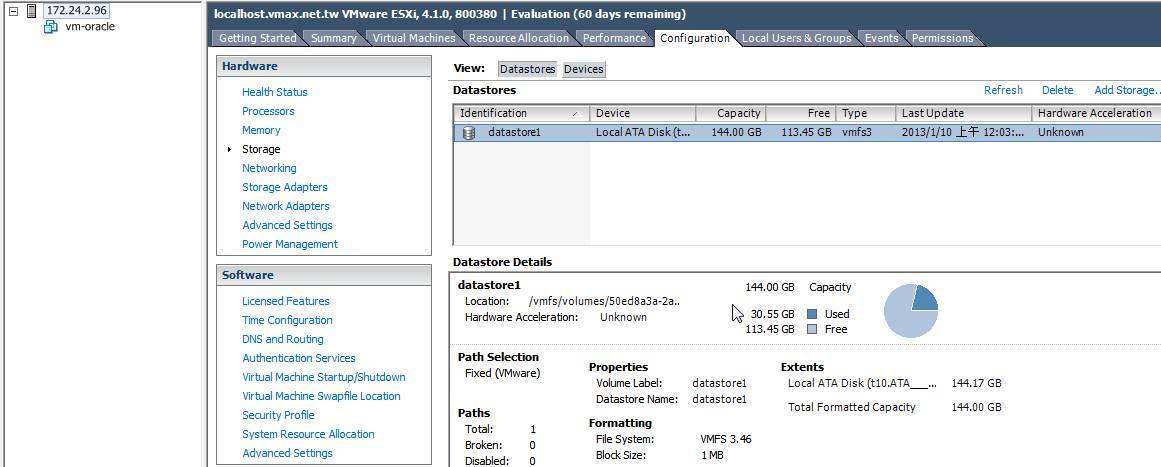This screenshot has width=1161, height=467.
Task: Switch view to Datastores
Action: (527, 69)
